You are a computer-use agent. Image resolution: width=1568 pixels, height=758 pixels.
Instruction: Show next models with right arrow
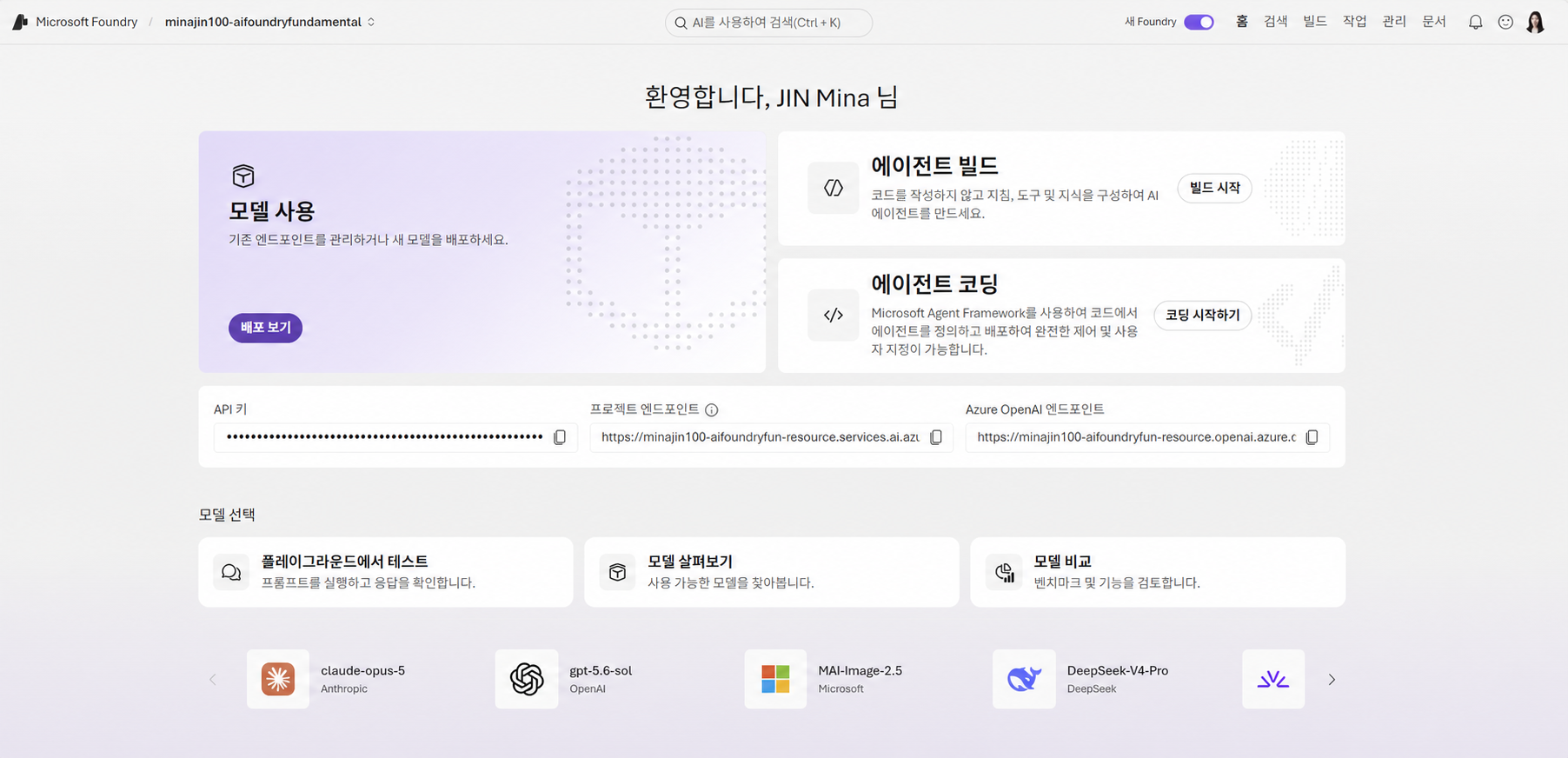[x=1332, y=680]
